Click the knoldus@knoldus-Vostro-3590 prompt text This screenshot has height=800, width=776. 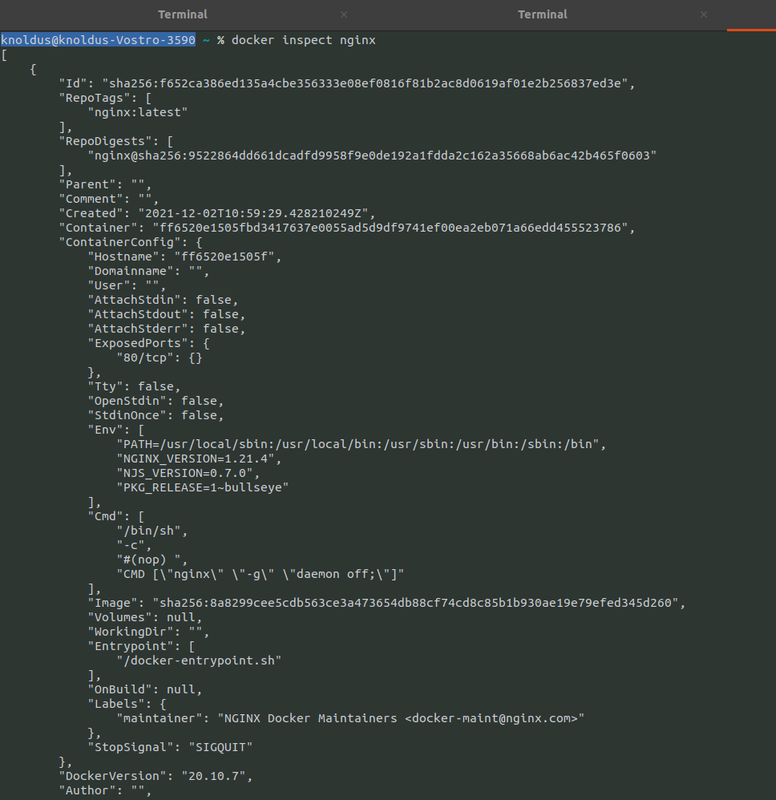(x=98, y=40)
